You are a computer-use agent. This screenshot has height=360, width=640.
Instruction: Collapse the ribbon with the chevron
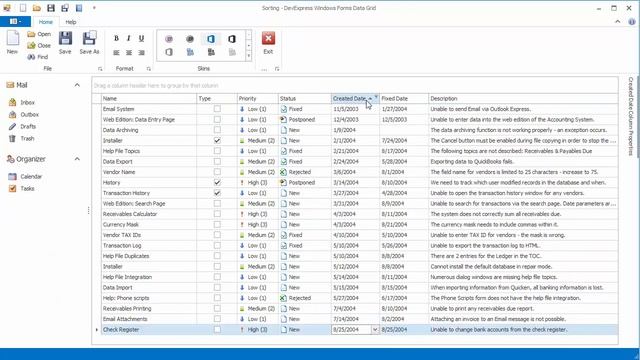[618, 22]
